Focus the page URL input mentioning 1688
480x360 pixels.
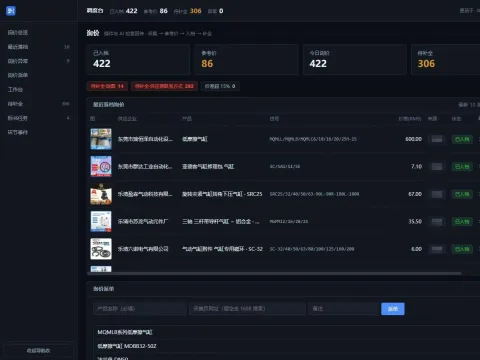247,309
